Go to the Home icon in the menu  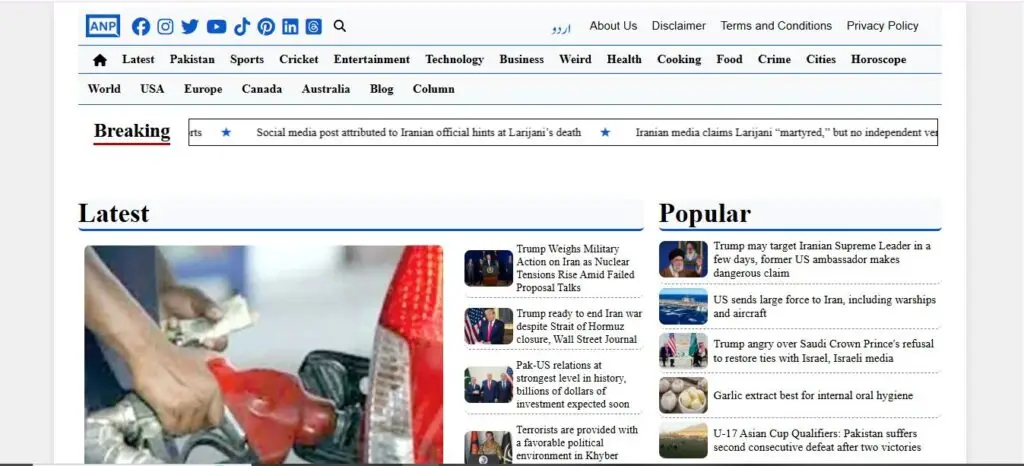point(100,60)
